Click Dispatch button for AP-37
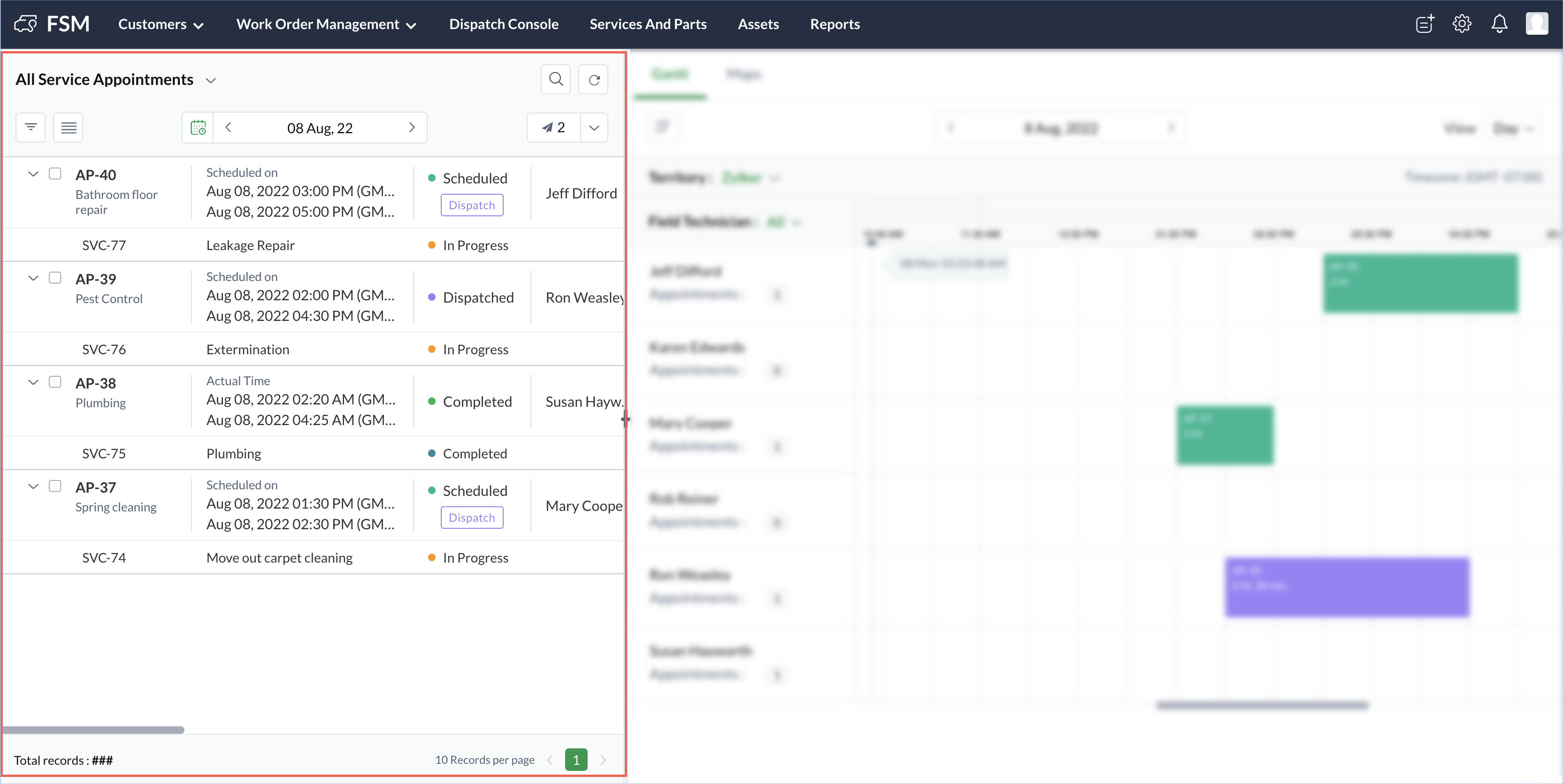Image resolution: width=1563 pixels, height=784 pixels. [471, 517]
